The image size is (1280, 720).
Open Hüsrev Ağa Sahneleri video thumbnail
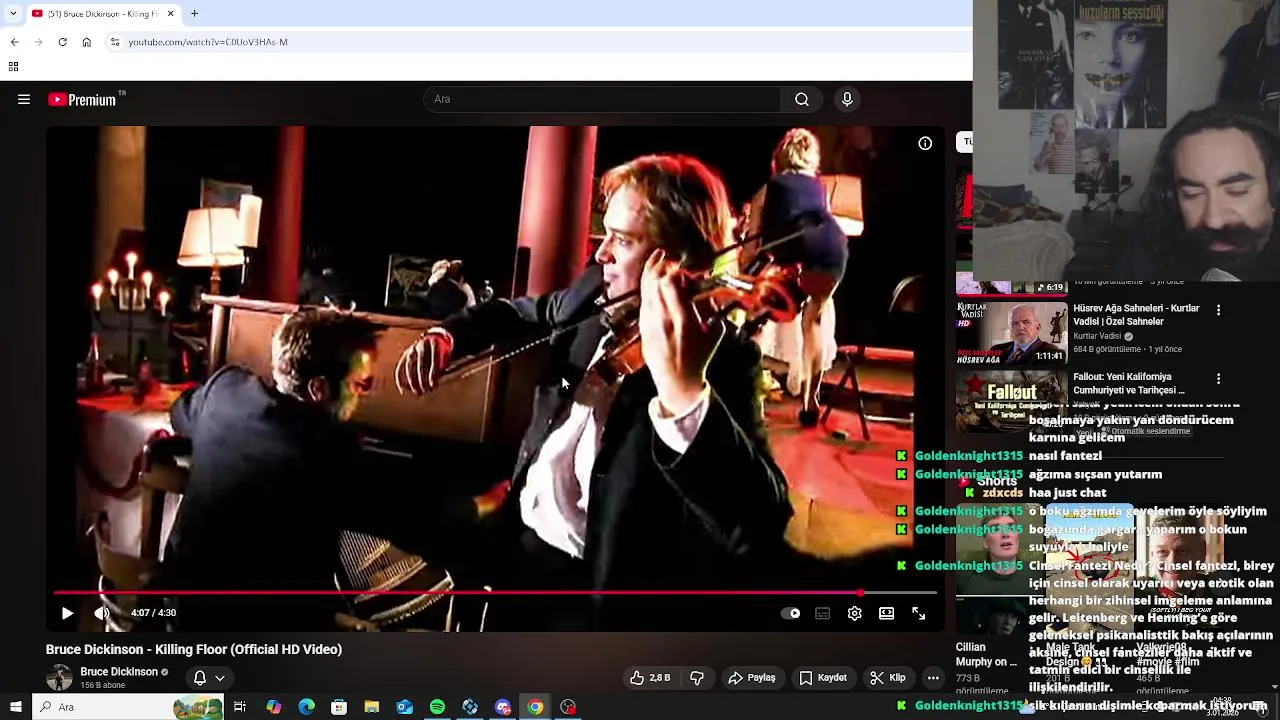1011,331
